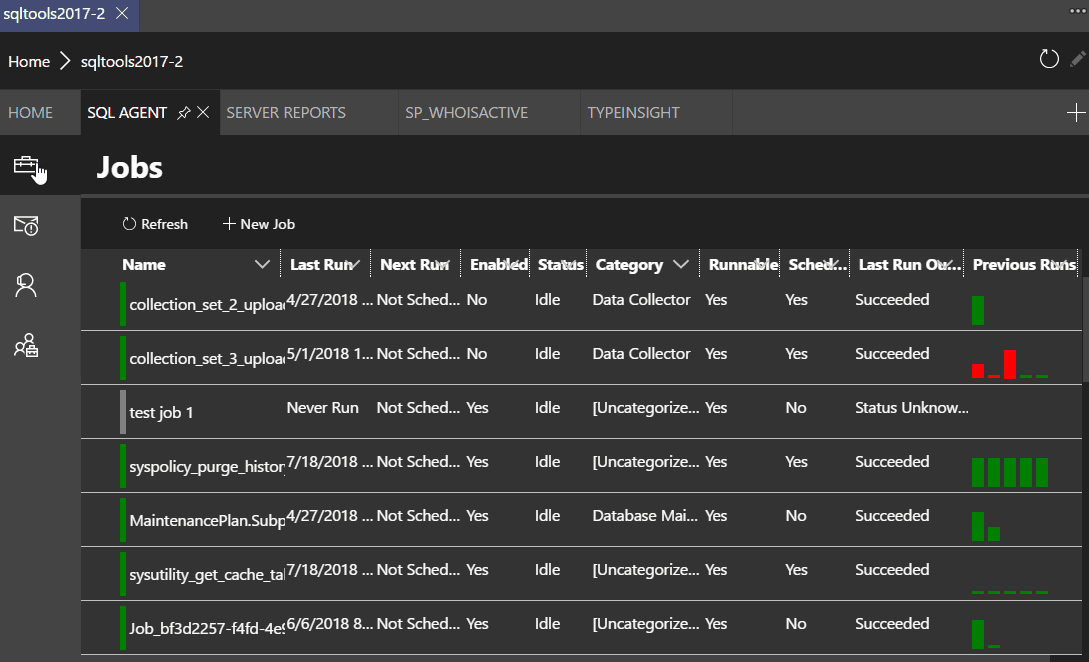Click the Home breadcrumb link
The image size is (1089, 662).
click(x=29, y=61)
